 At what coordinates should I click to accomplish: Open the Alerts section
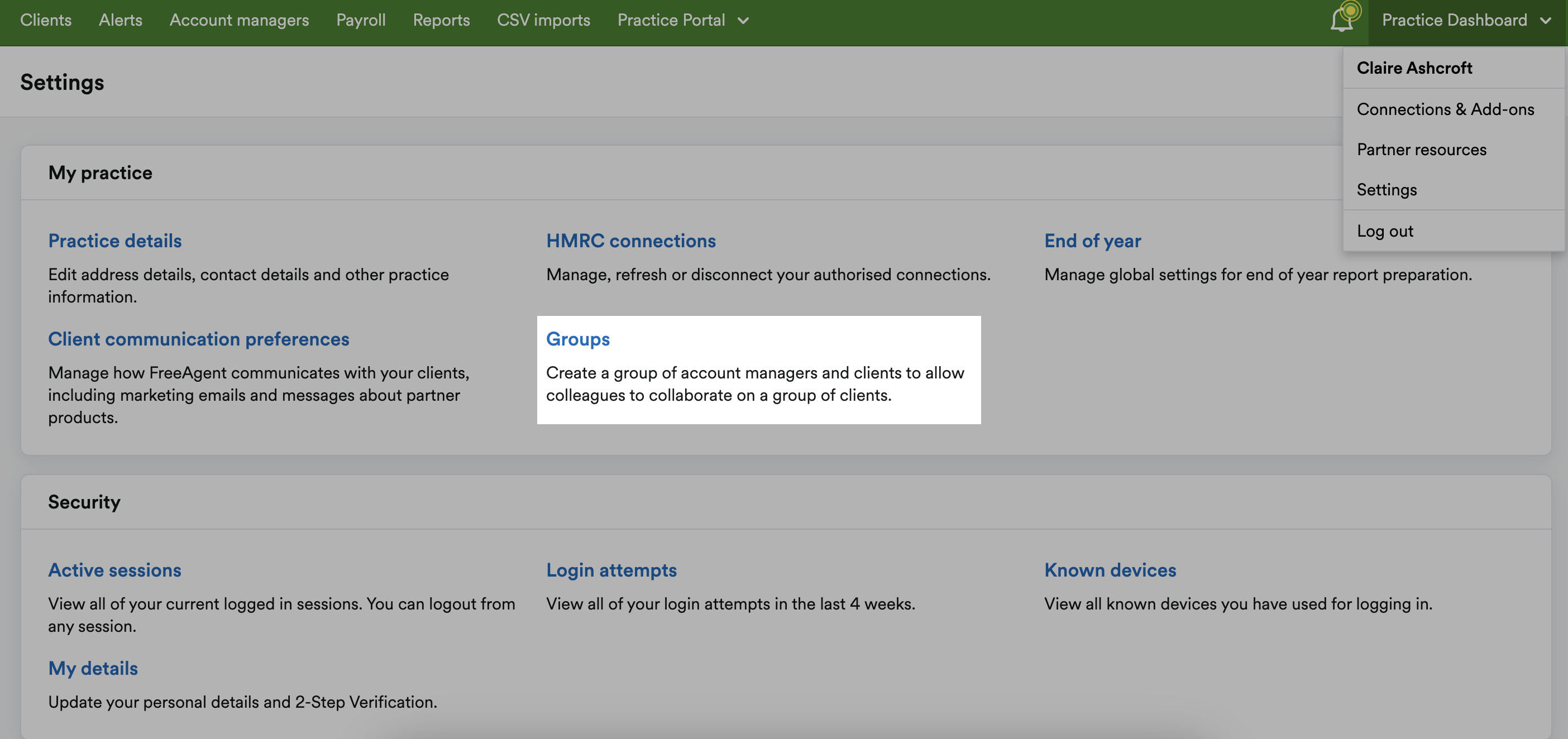120,20
